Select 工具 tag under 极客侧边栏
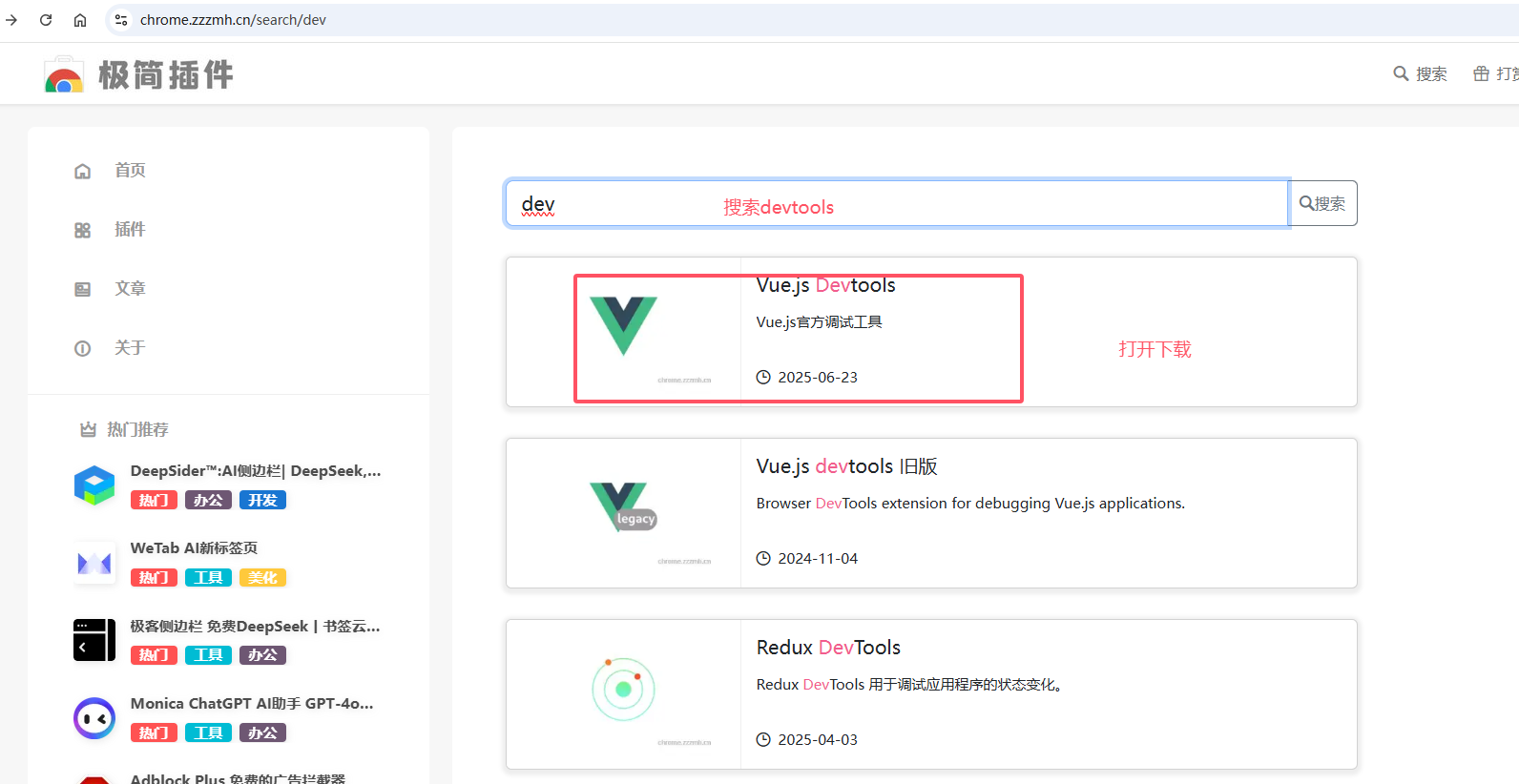The image size is (1519, 784). tap(208, 655)
